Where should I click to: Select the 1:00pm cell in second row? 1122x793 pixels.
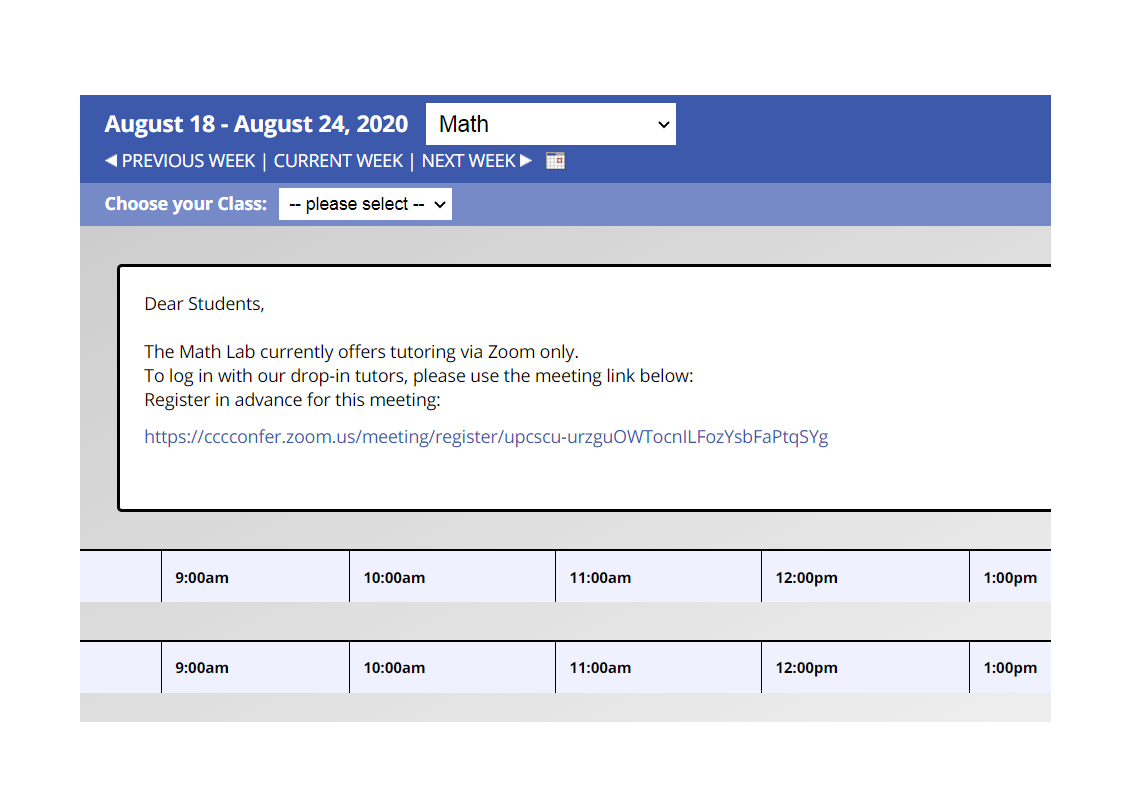click(x=1010, y=667)
